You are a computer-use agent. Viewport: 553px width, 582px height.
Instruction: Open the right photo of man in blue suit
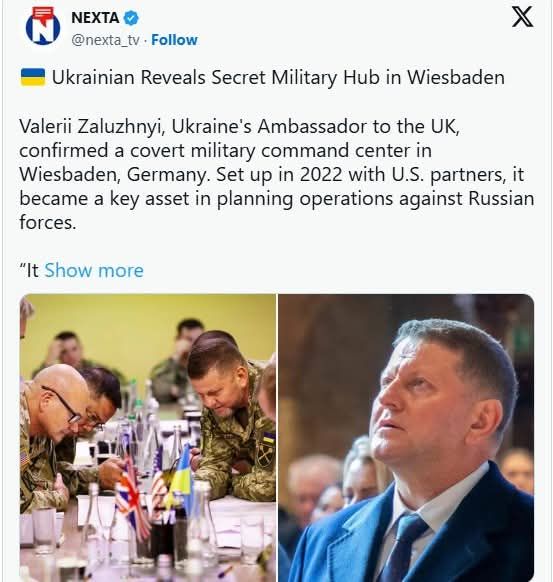(406, 438)
